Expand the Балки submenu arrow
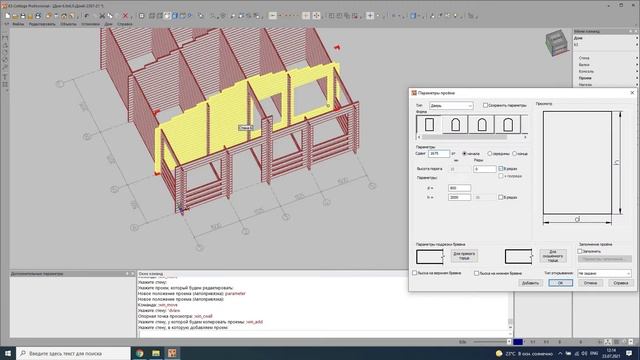Image resolution: width=640 pixels, height=360 pixels. (637, 64)
